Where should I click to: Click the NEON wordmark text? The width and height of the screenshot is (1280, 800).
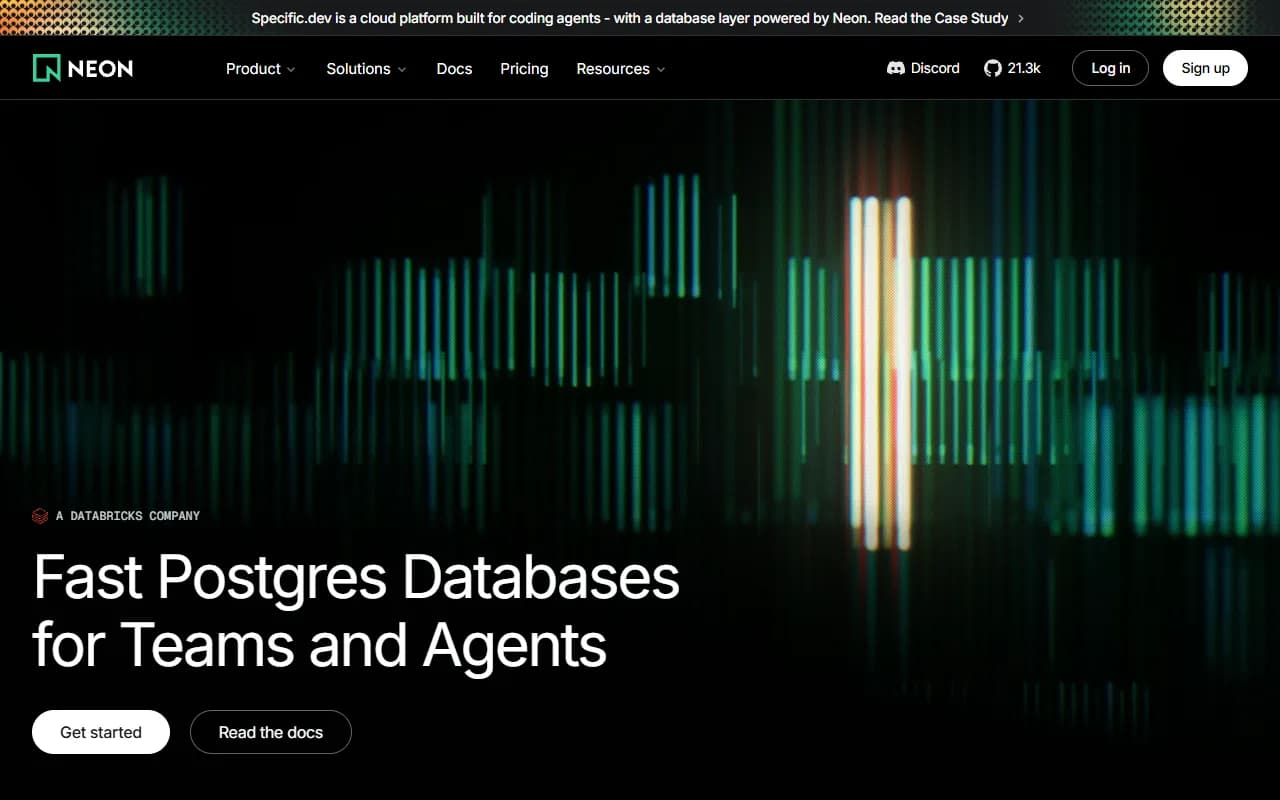tap(100, 68)
